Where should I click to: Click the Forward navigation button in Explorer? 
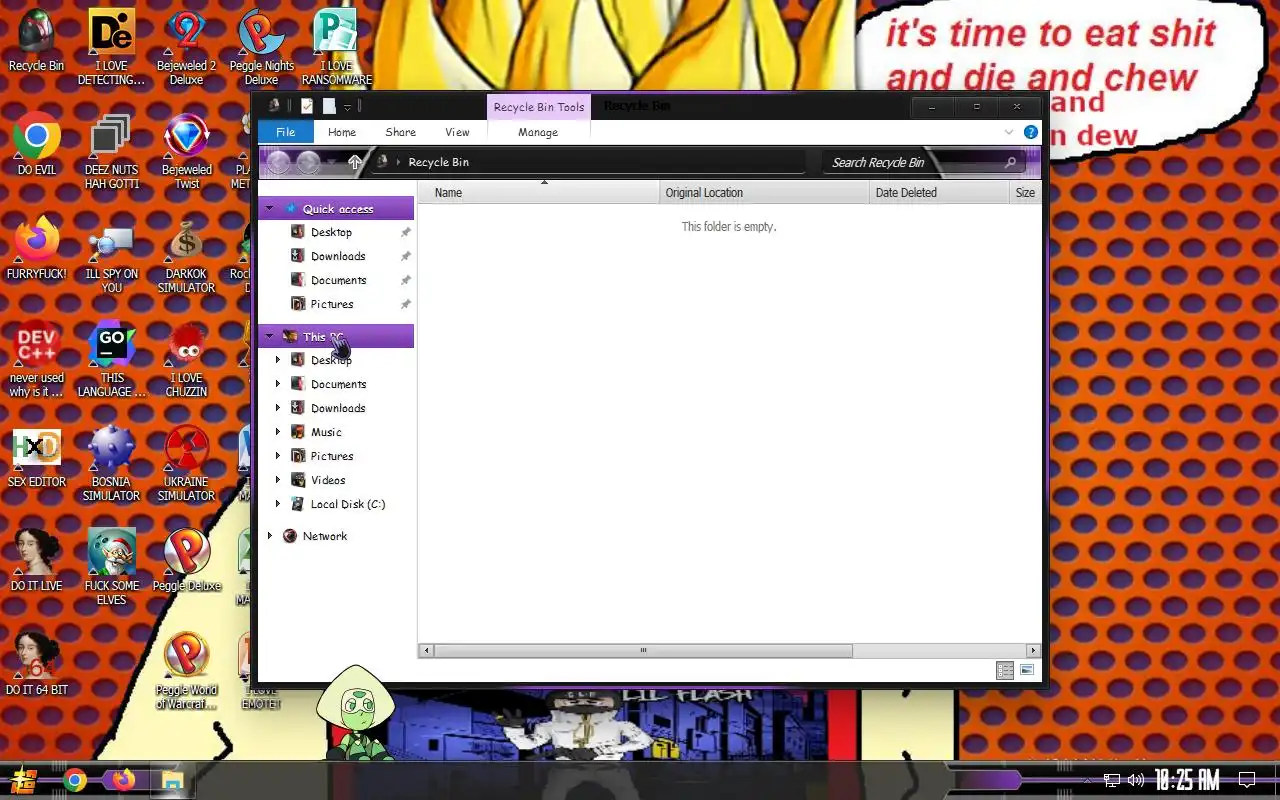click(x=309, y=162)
